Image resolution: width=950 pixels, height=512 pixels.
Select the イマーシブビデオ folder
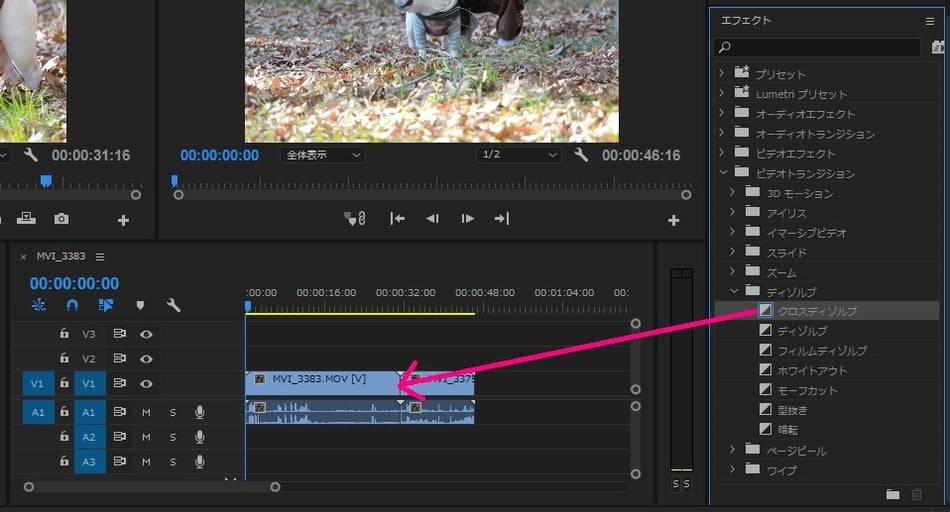806,233
